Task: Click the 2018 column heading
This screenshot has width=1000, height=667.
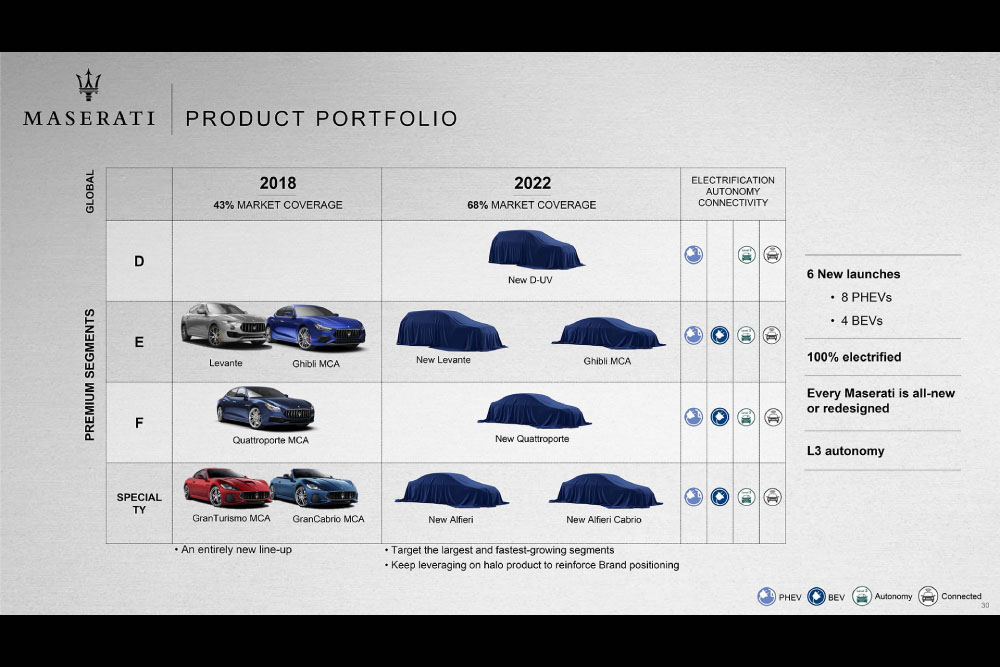Action: [277, 183]
